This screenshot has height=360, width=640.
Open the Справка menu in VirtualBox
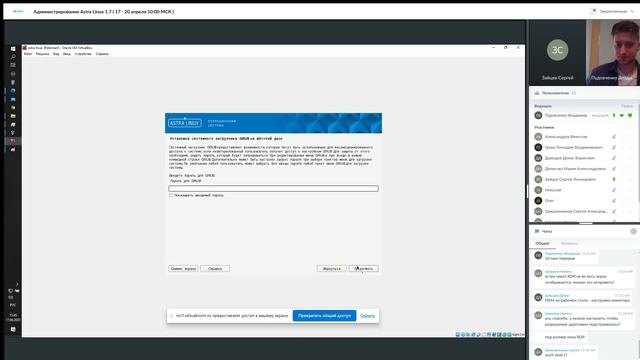[x=102, y=54]
